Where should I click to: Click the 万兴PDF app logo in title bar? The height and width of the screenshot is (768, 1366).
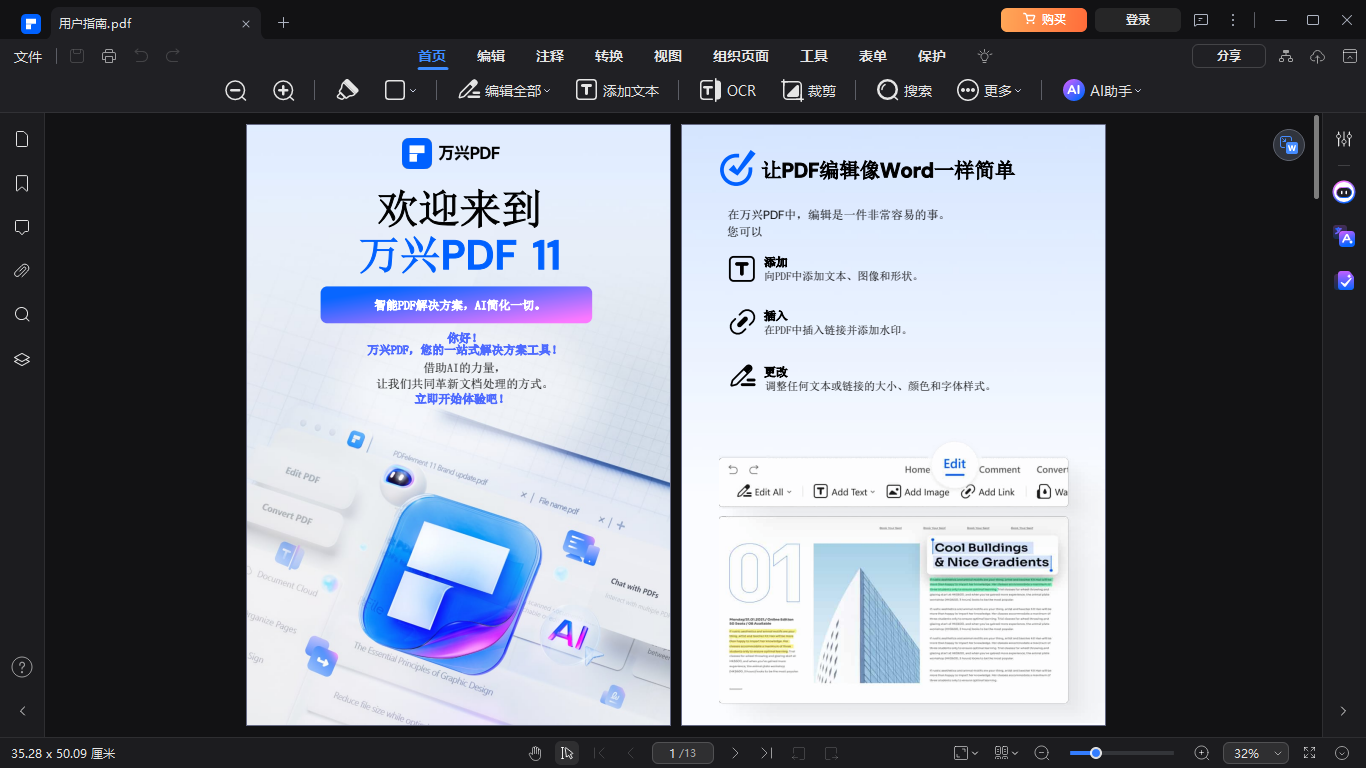pyautogui.click(x=30, y=22)
